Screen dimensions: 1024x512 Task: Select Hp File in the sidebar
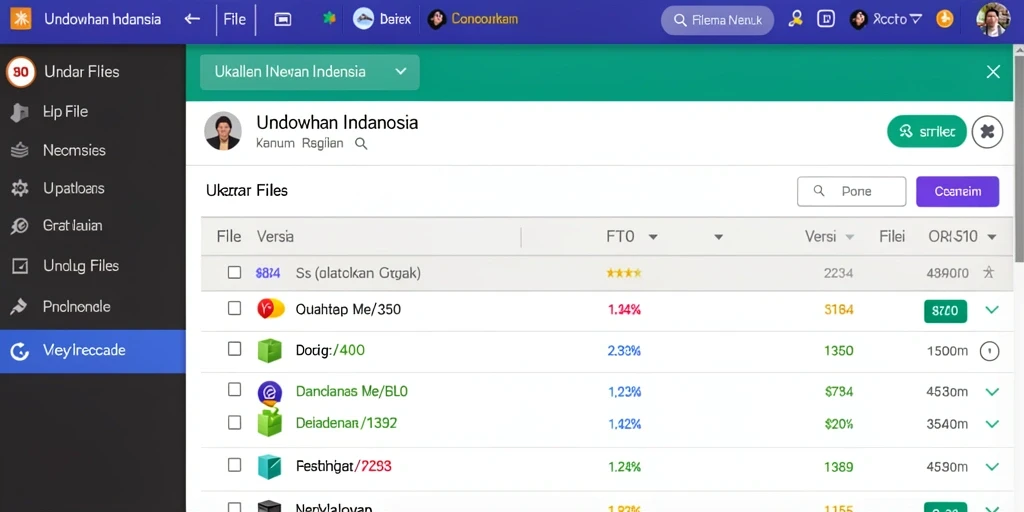click(x=93, y=112)
